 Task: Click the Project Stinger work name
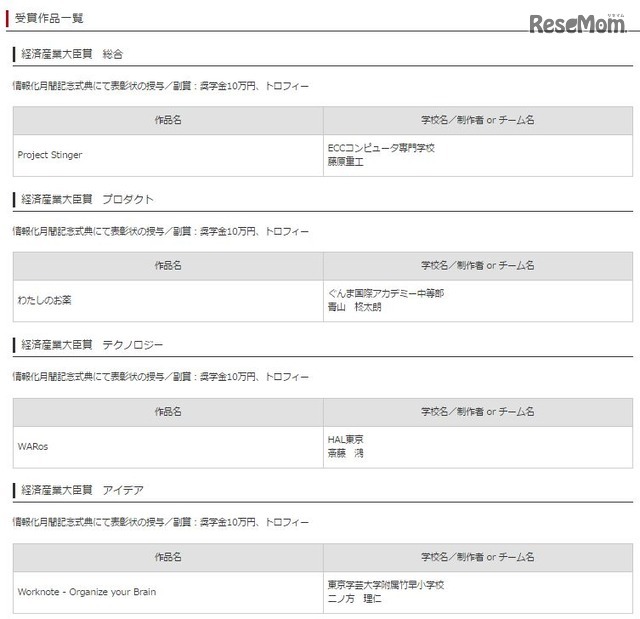coord(50,155)
